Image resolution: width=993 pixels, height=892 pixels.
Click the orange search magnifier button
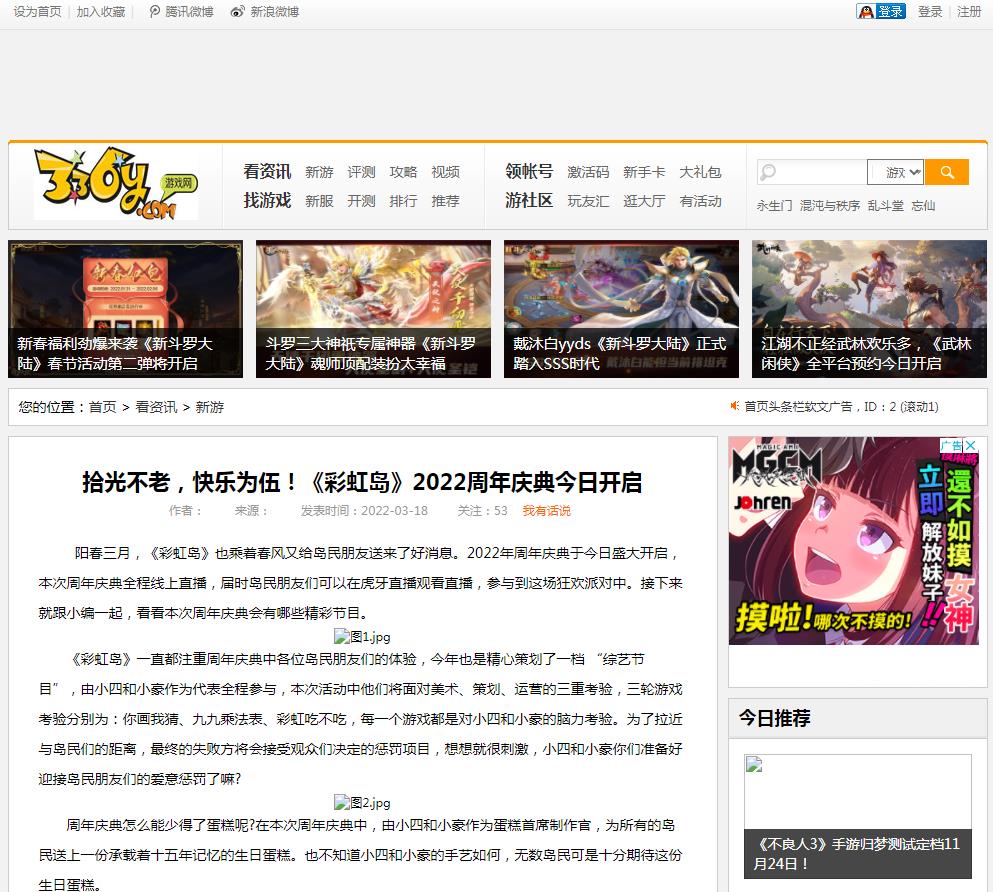tap(947, 172)
